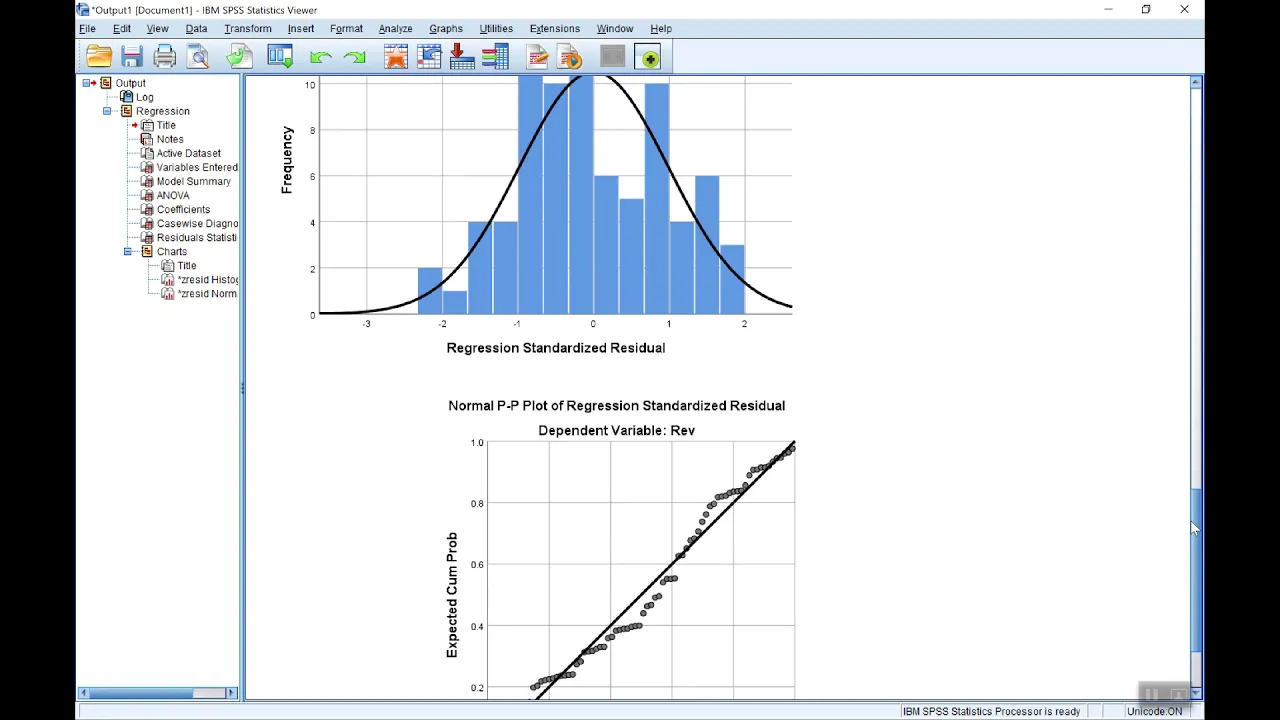Open the Format menu

[346, 29]
